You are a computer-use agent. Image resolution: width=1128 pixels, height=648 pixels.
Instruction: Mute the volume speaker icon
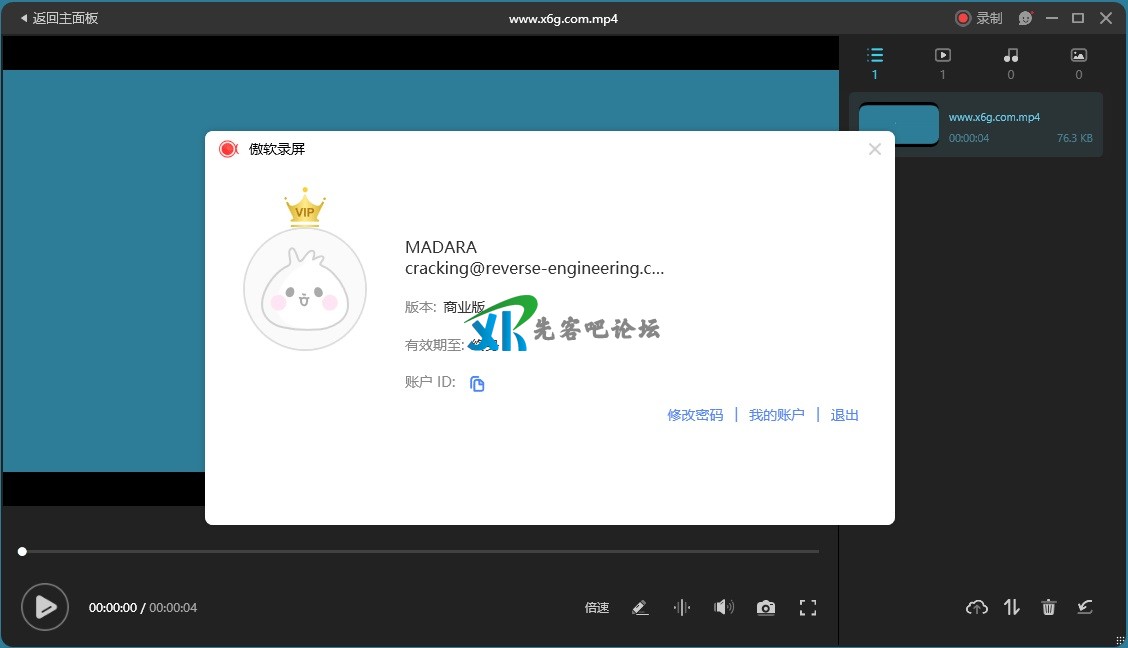tap(723, 608)
